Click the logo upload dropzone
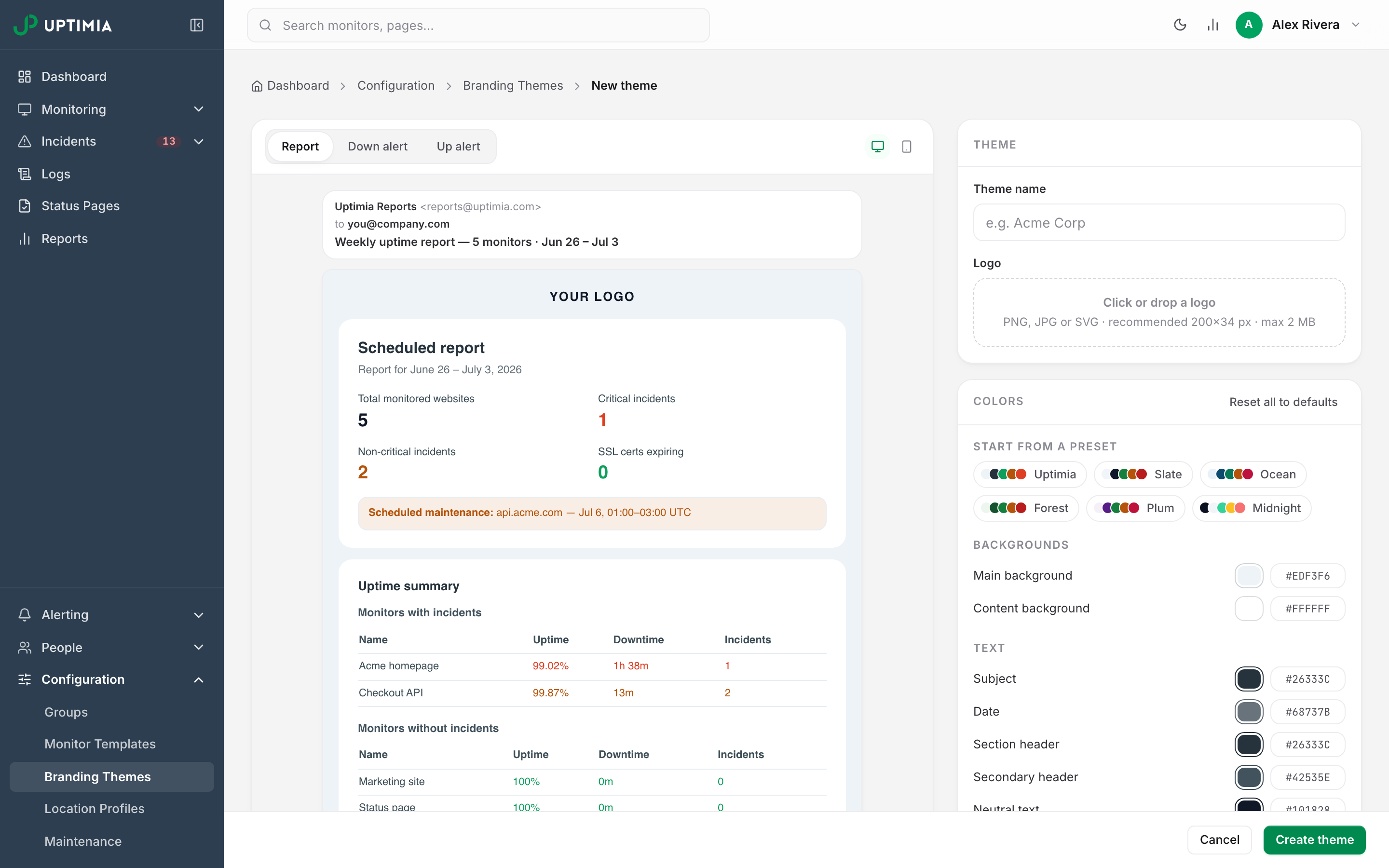This screenshot has height=868, width=1389. point(1159,312)
